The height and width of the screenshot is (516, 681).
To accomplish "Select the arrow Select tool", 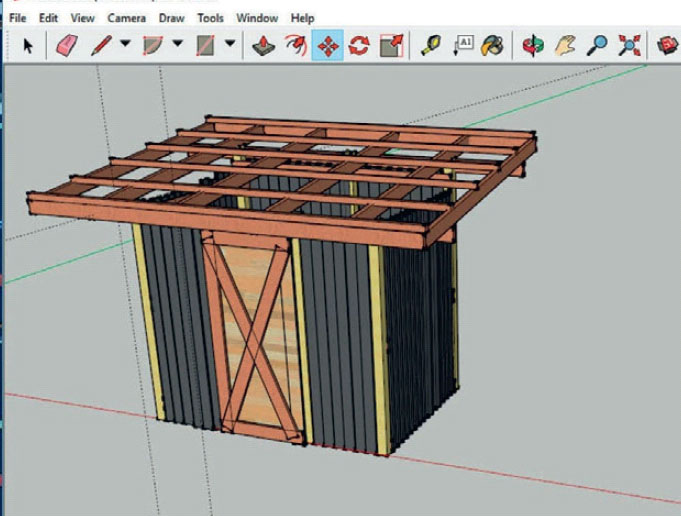I will [x=28, y=45].
